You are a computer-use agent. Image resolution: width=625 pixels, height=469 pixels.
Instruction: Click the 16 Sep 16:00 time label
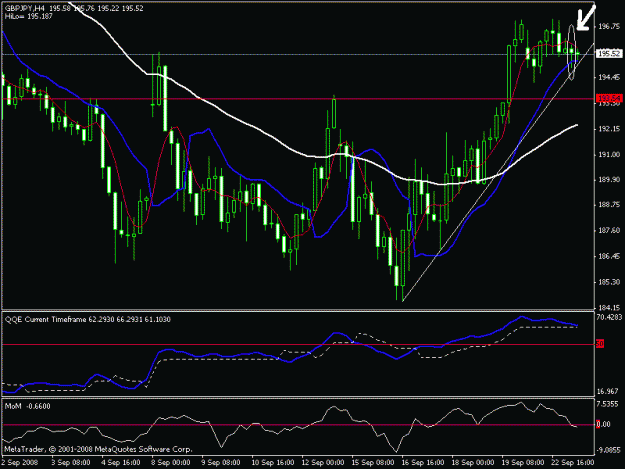[423, 462]
